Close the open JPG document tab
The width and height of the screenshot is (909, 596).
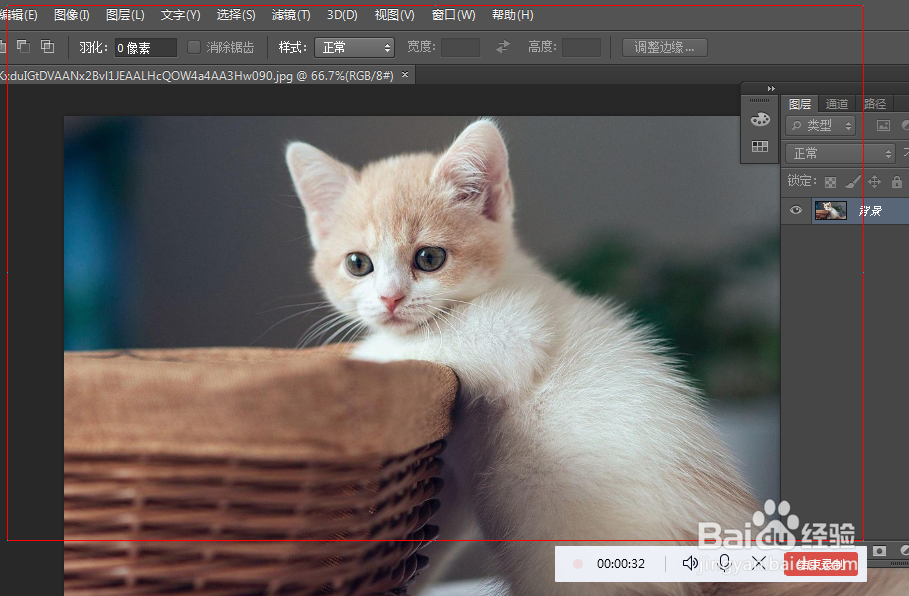click(x=405, y=74)
